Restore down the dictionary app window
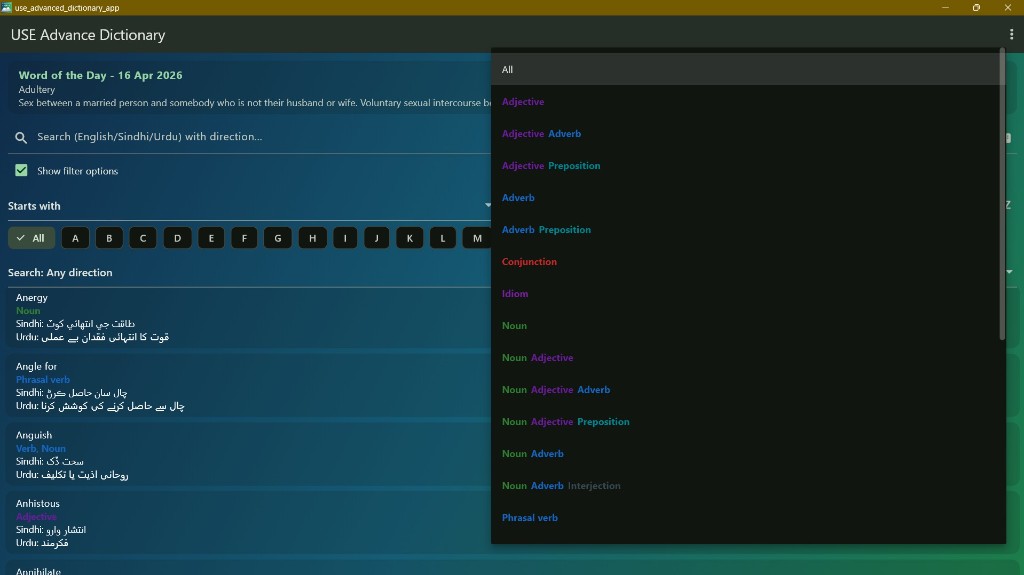 pyautogui.click(x=976, y=7)
